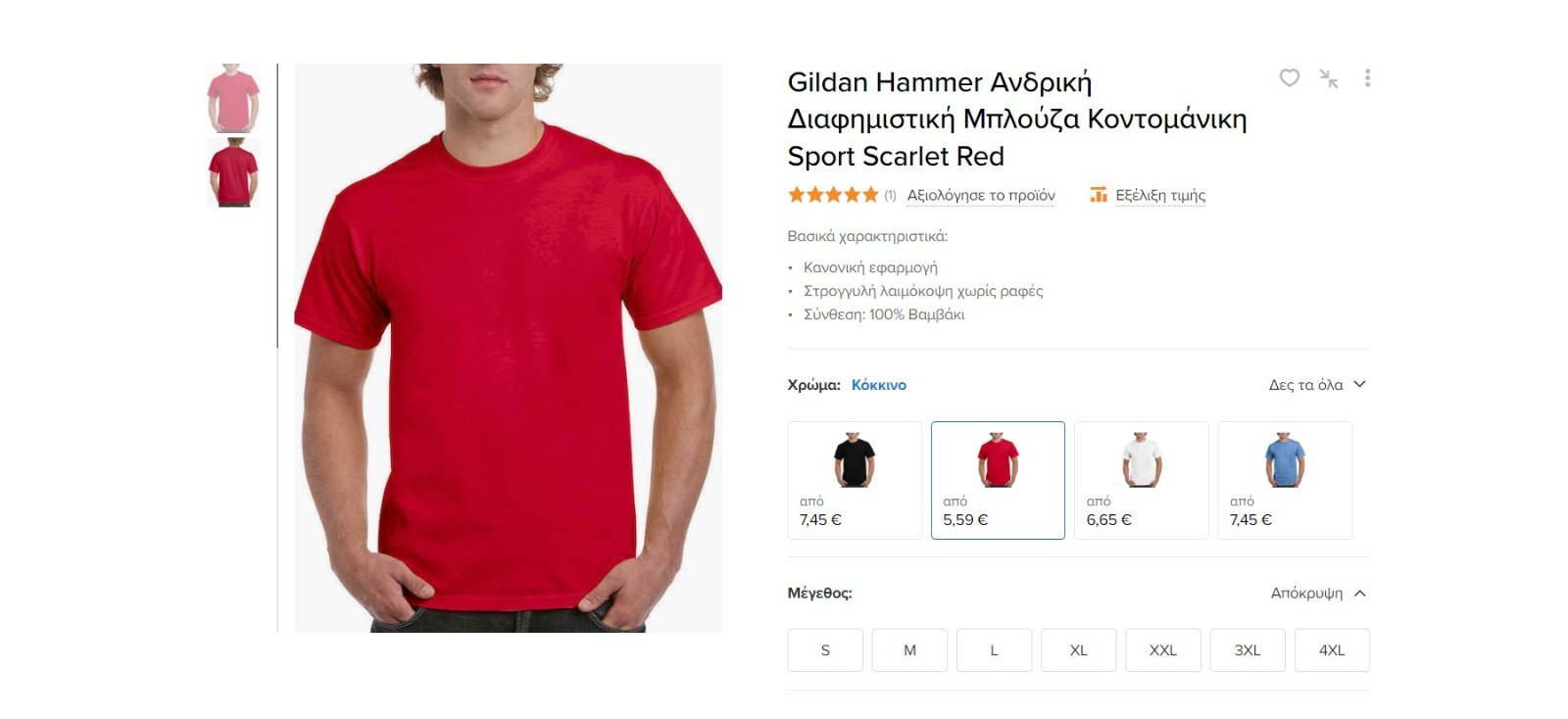
Task: Select size M
Action: pos(909,650)
